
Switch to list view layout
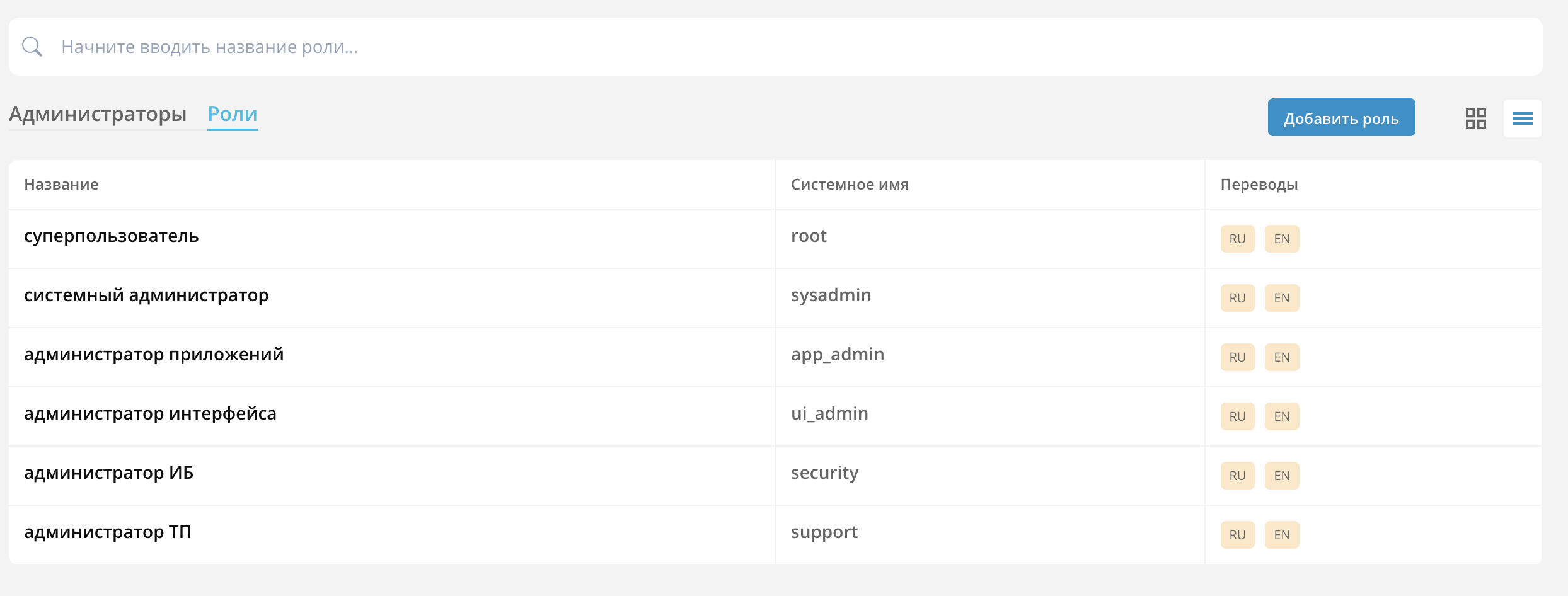point(1522,118)
